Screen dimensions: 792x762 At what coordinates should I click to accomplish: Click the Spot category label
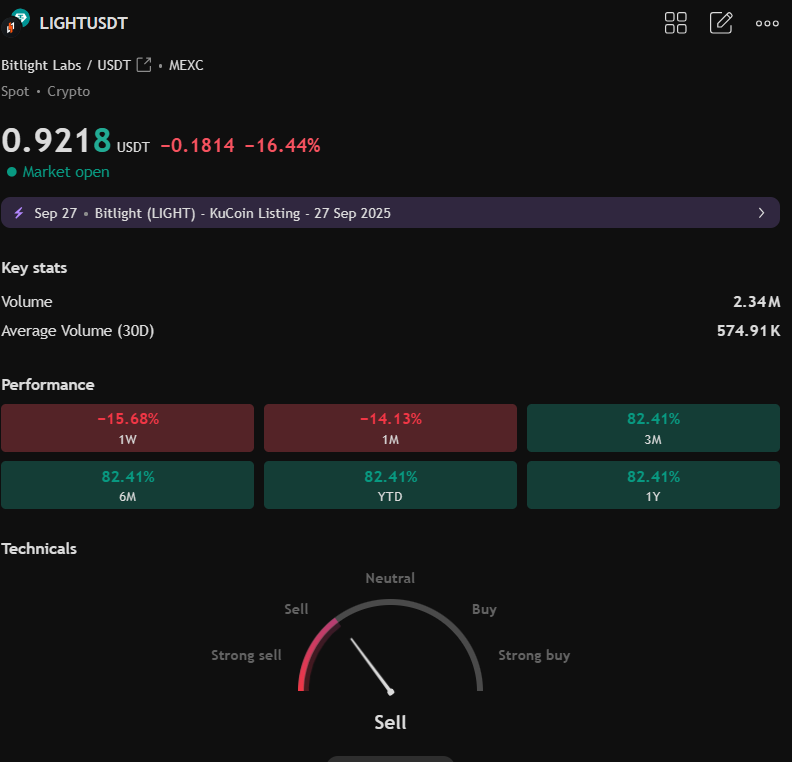[15, 91]
